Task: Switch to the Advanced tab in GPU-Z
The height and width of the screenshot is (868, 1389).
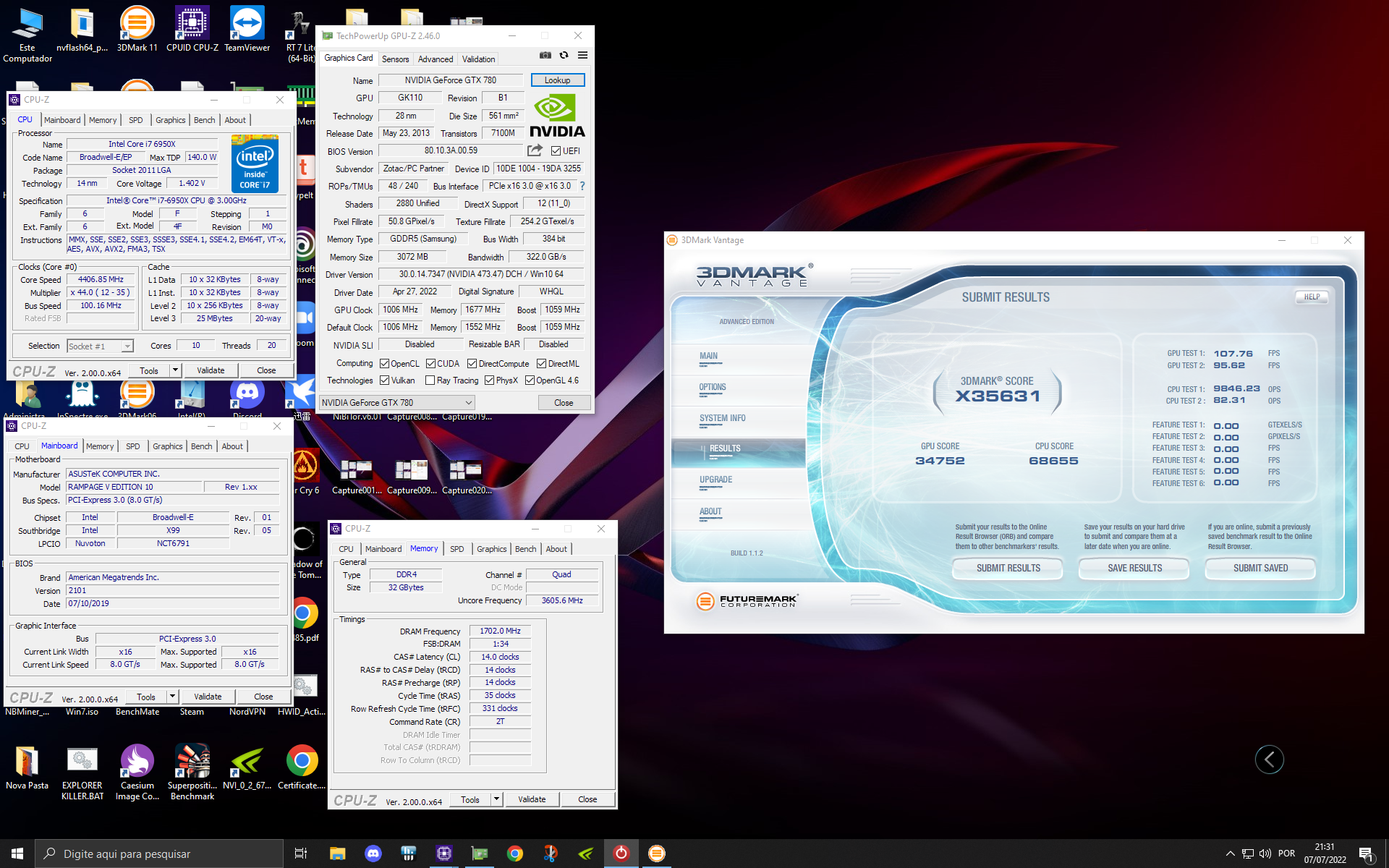Action: [x=436, y=59]
